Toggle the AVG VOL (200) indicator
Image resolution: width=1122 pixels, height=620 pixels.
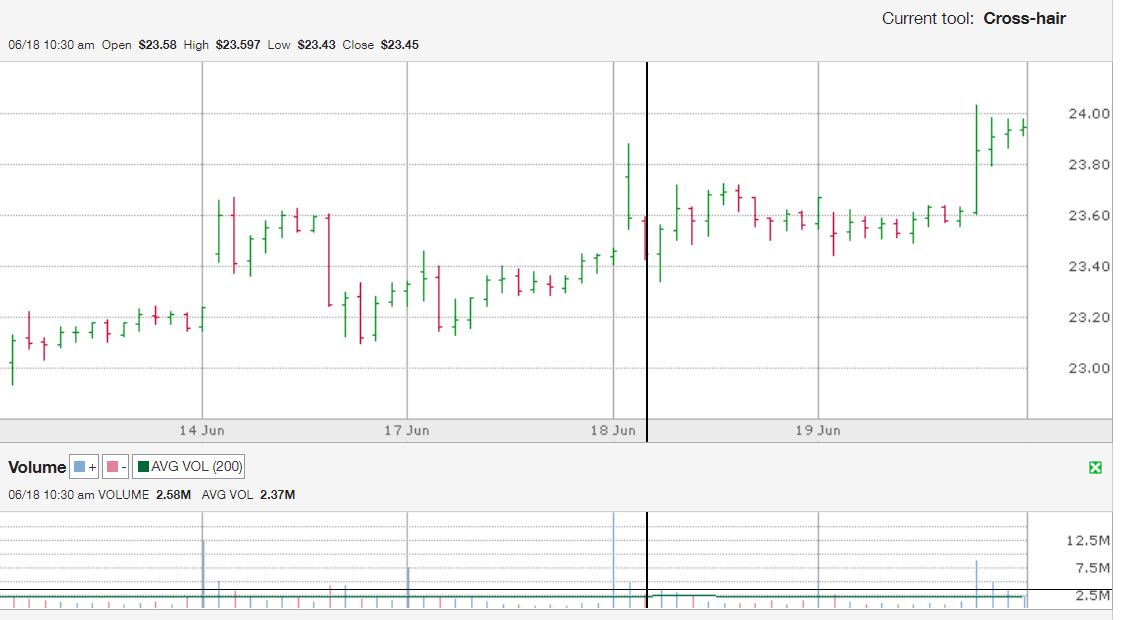(189, 467)
